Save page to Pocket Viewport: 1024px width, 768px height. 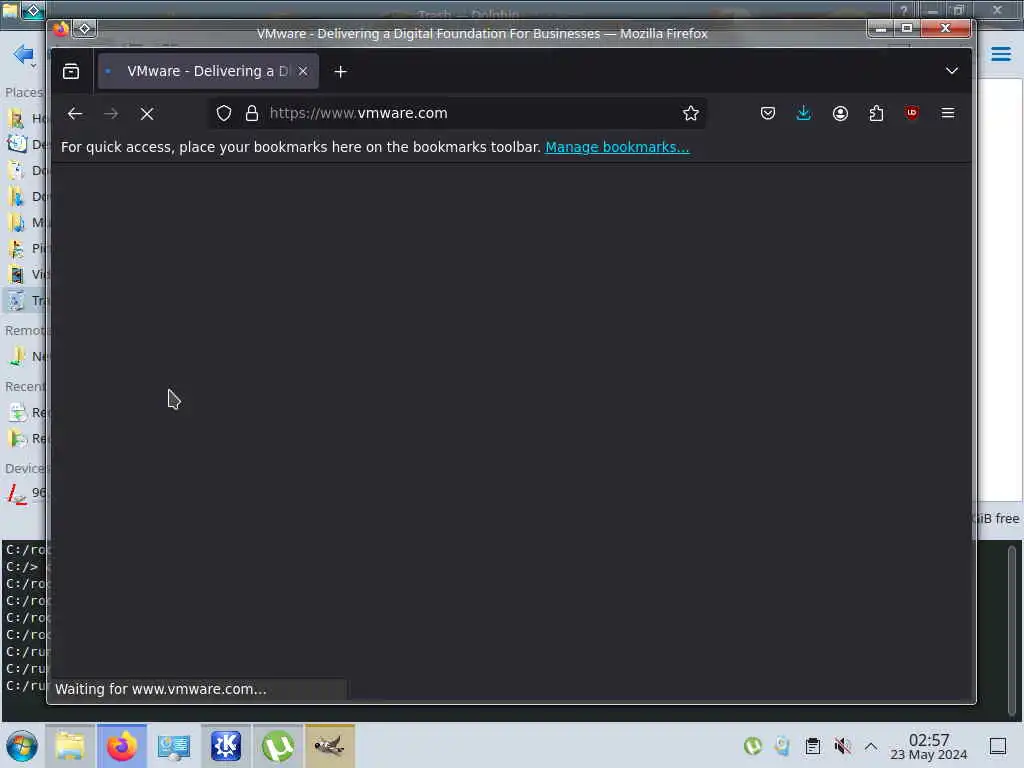tap(768, 113)
